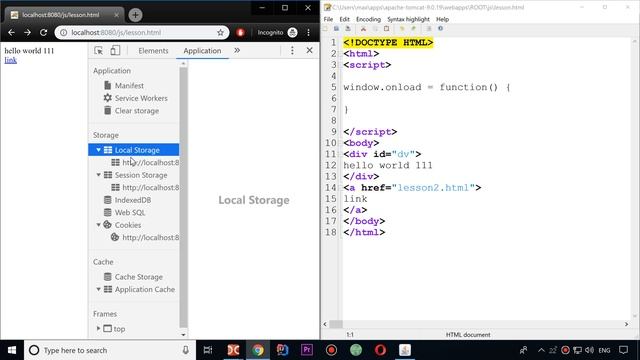
Task: Select the Cookies label
Action: 128,225
